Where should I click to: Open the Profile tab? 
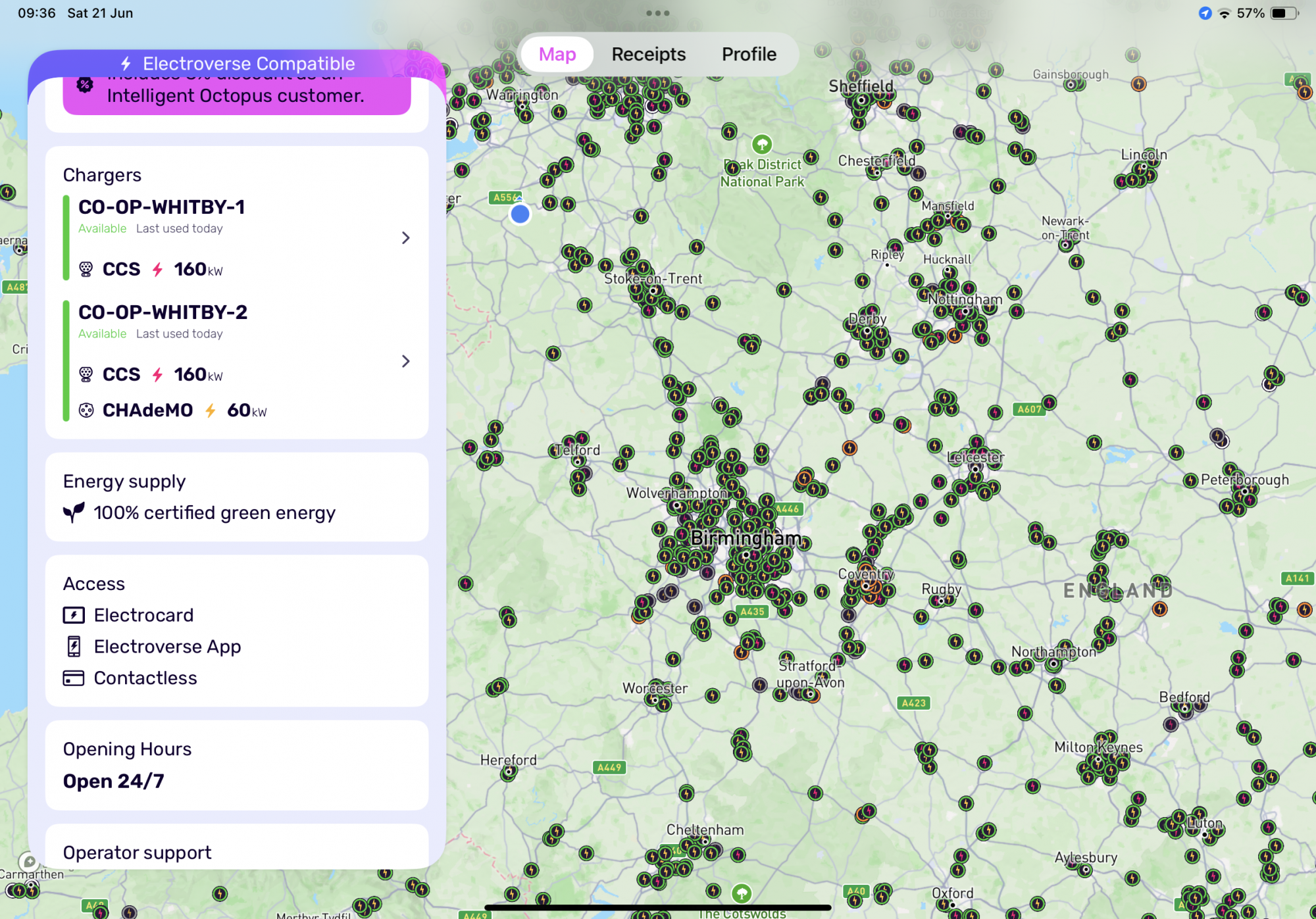(x=749, y=54)
